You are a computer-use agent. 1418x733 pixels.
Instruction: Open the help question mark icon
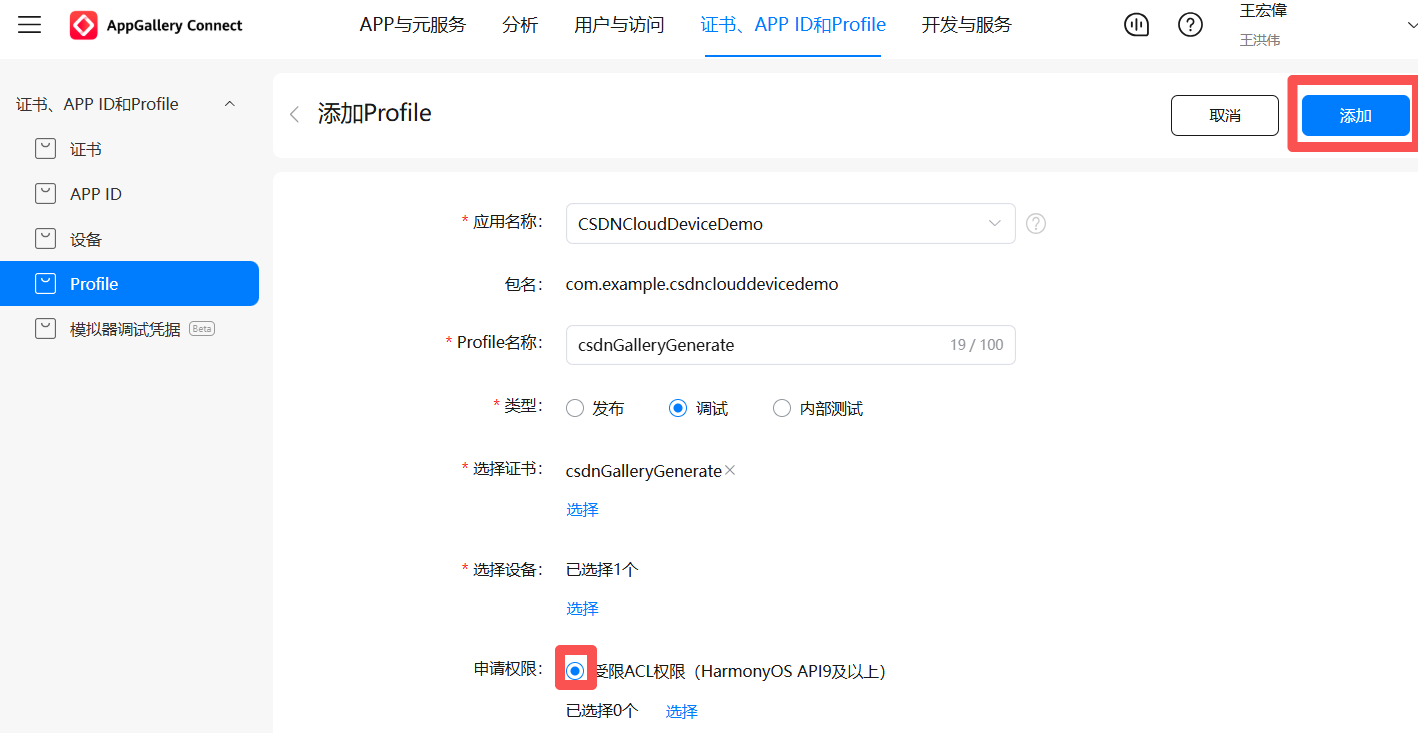[x=1190, y=25]
